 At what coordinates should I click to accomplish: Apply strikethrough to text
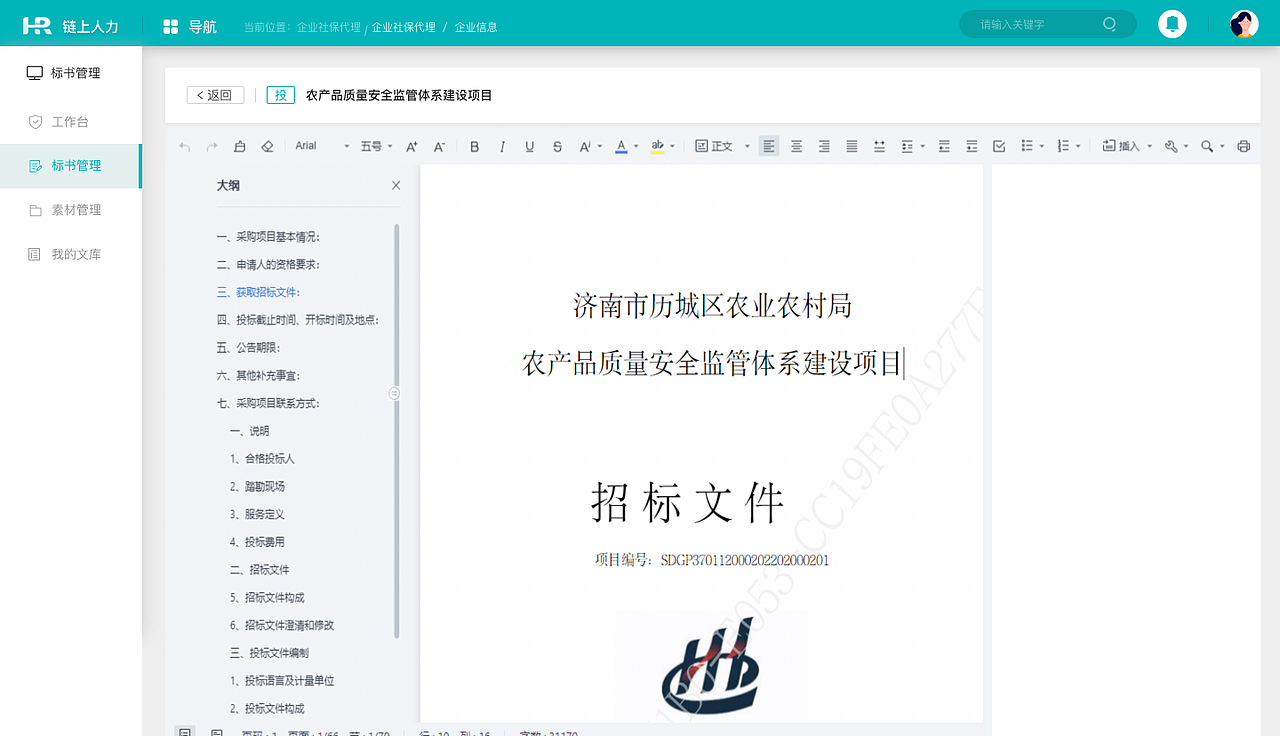point(557,145)
